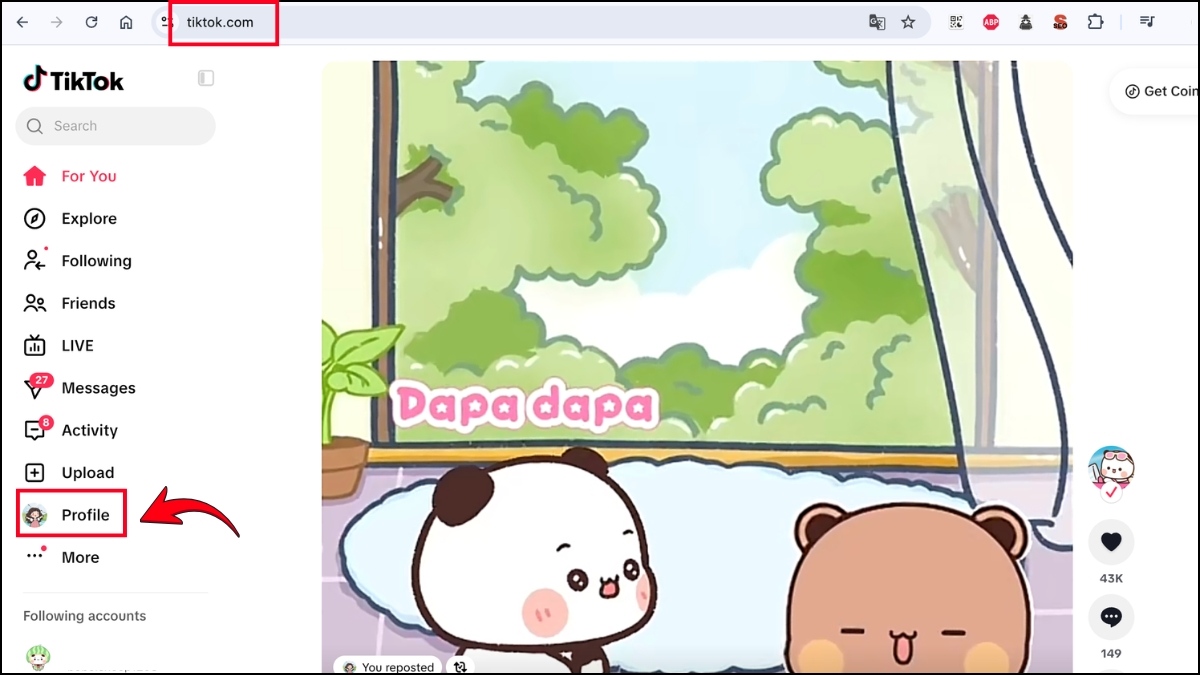Click the hat-wearing figure extension icon
The image size is (1200, 675).
pyautogui.click(x=1025, y=22)
